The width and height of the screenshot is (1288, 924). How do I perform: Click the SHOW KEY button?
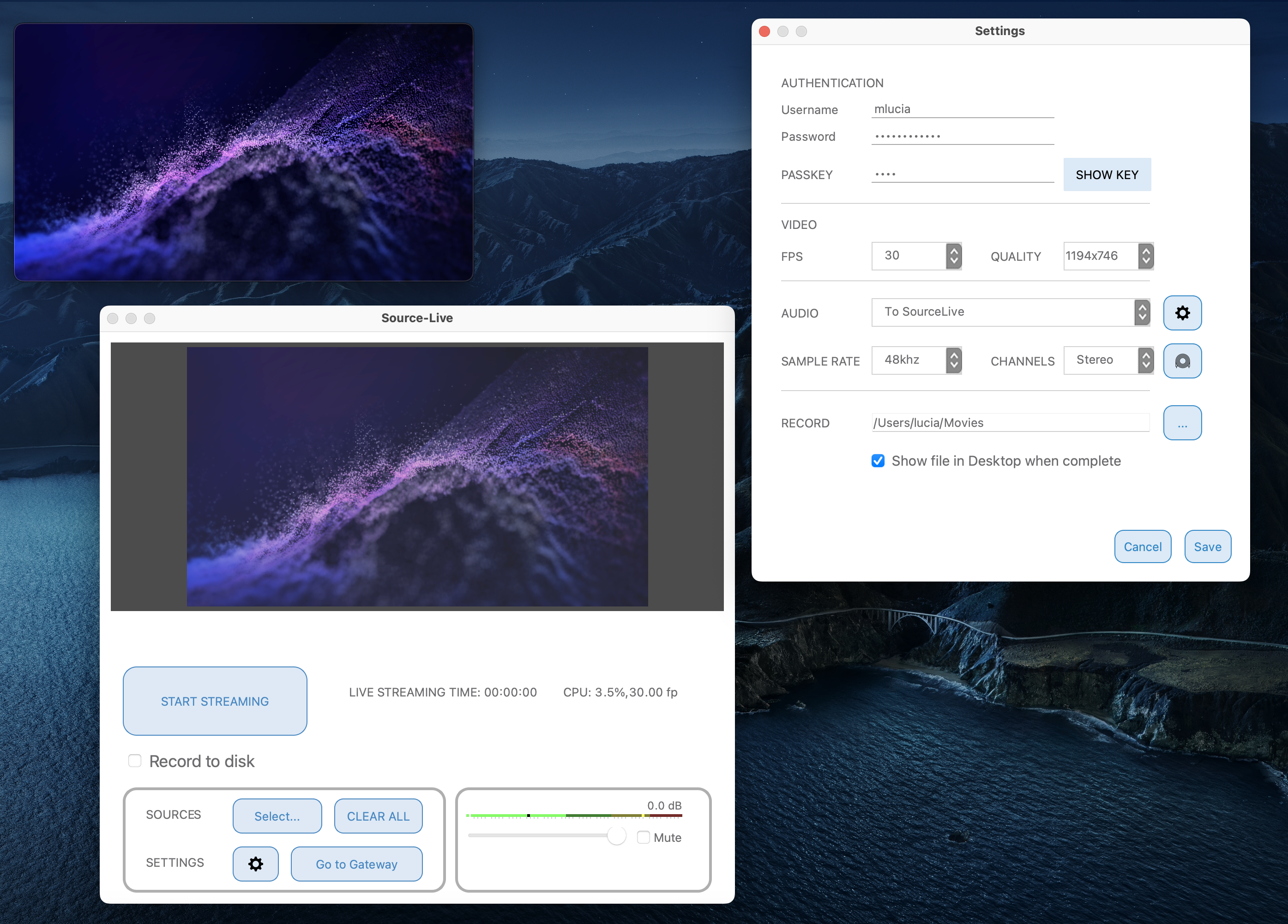[x=1106, y=174]
